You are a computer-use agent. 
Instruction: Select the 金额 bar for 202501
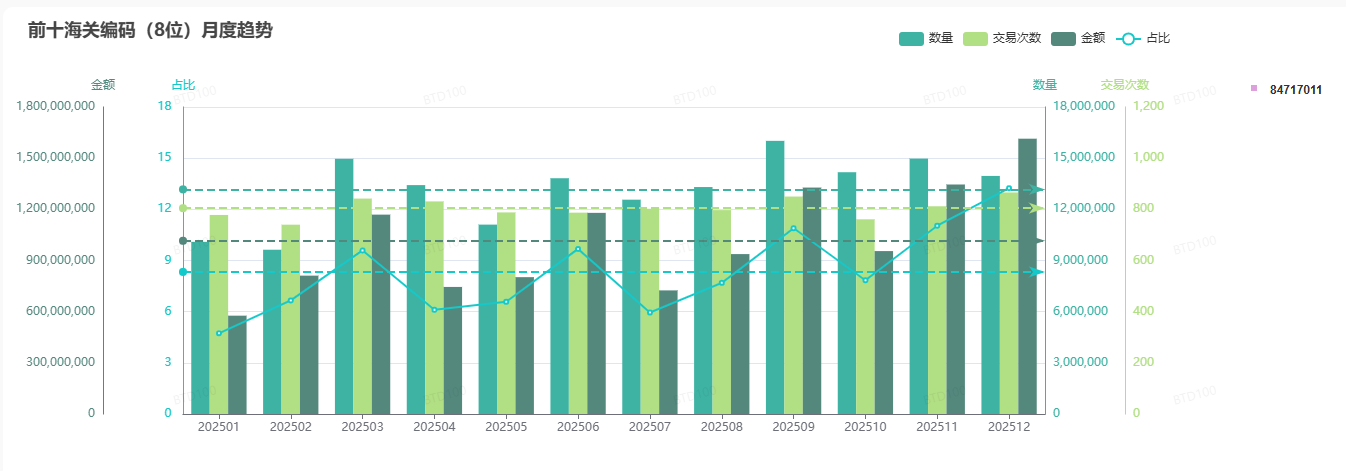237,364
